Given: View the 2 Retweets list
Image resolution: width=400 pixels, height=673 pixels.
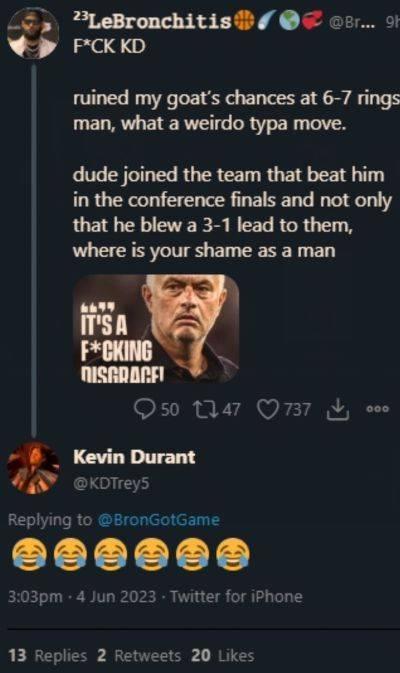Looking at the screenshot, I should point(139,655).
